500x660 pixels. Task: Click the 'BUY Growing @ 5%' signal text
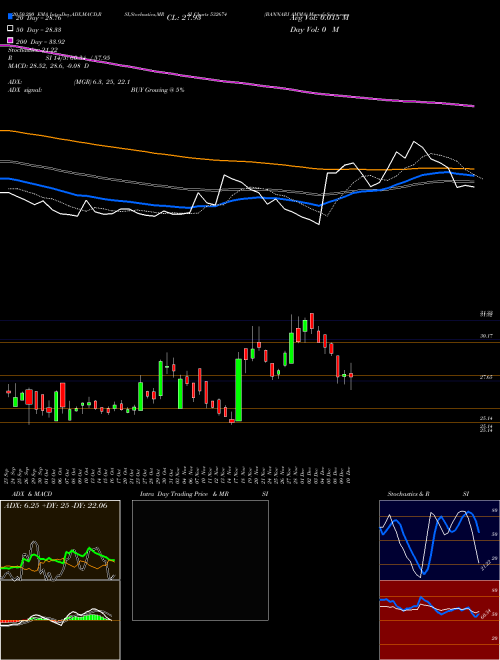(157, 90)
